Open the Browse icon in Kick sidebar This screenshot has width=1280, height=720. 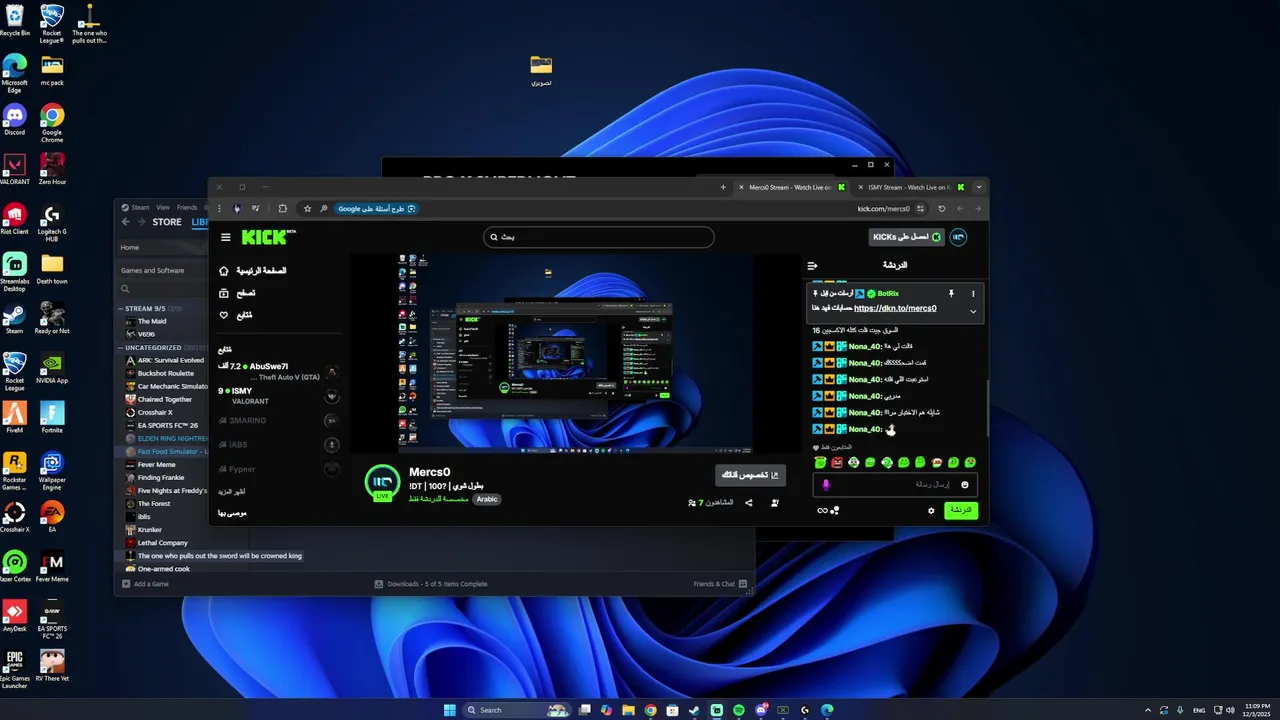point(224,293)
